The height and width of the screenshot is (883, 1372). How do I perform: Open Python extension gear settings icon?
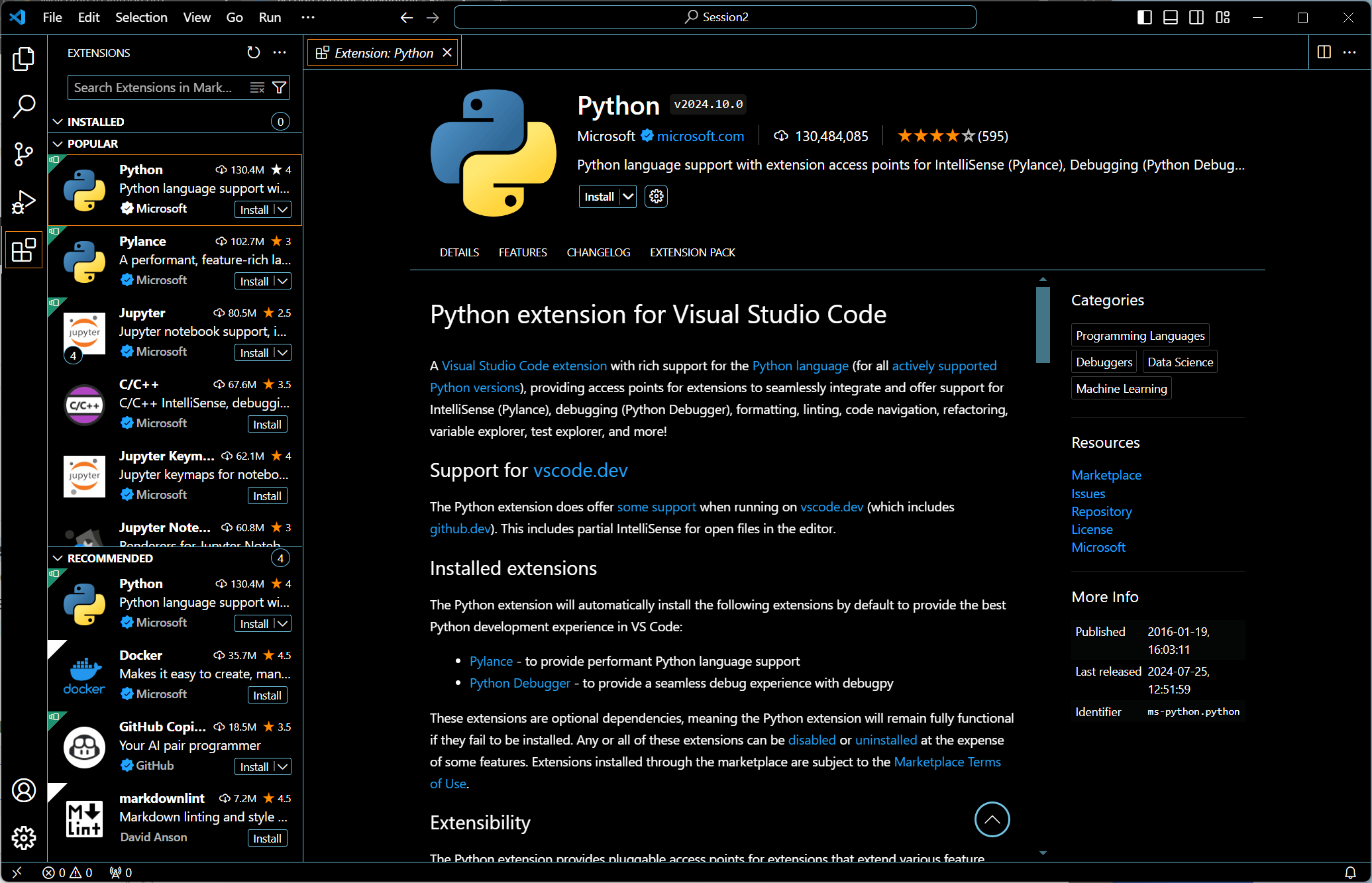click(656, 197)
